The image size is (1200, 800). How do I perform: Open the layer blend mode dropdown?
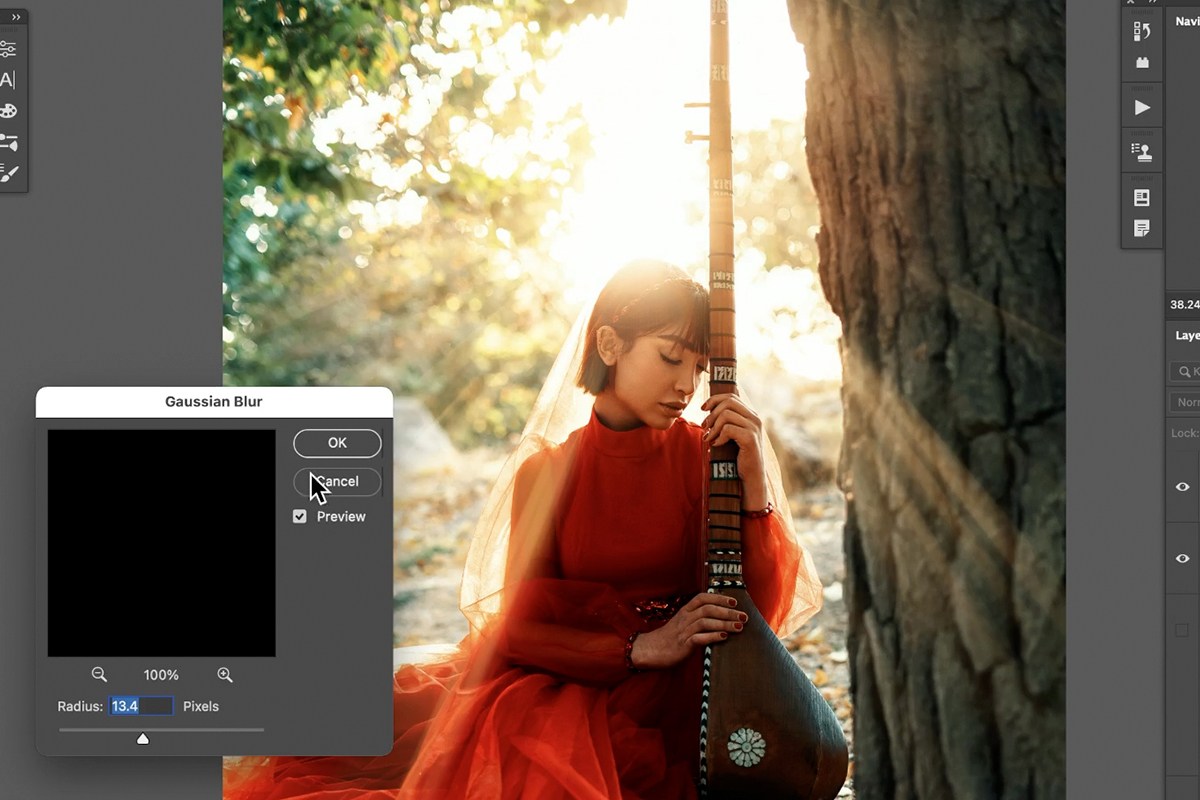1186,403
